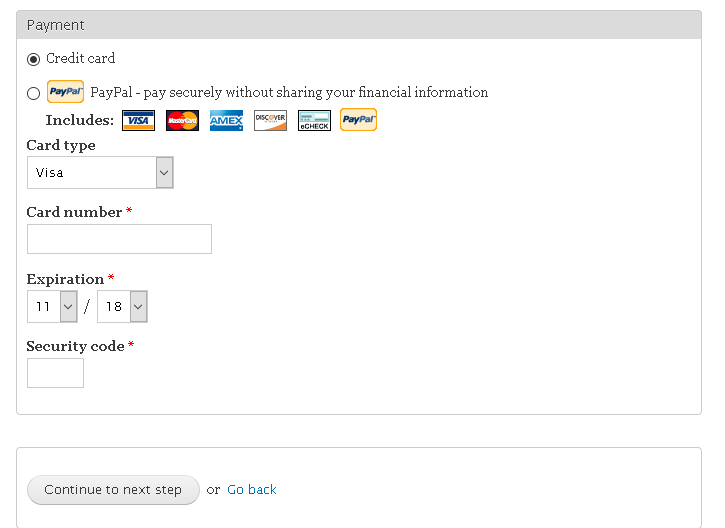The height and width of the screenshot is (528, 725).
Task: Select the PayPal payment radio button
Action: pos(33,93)
